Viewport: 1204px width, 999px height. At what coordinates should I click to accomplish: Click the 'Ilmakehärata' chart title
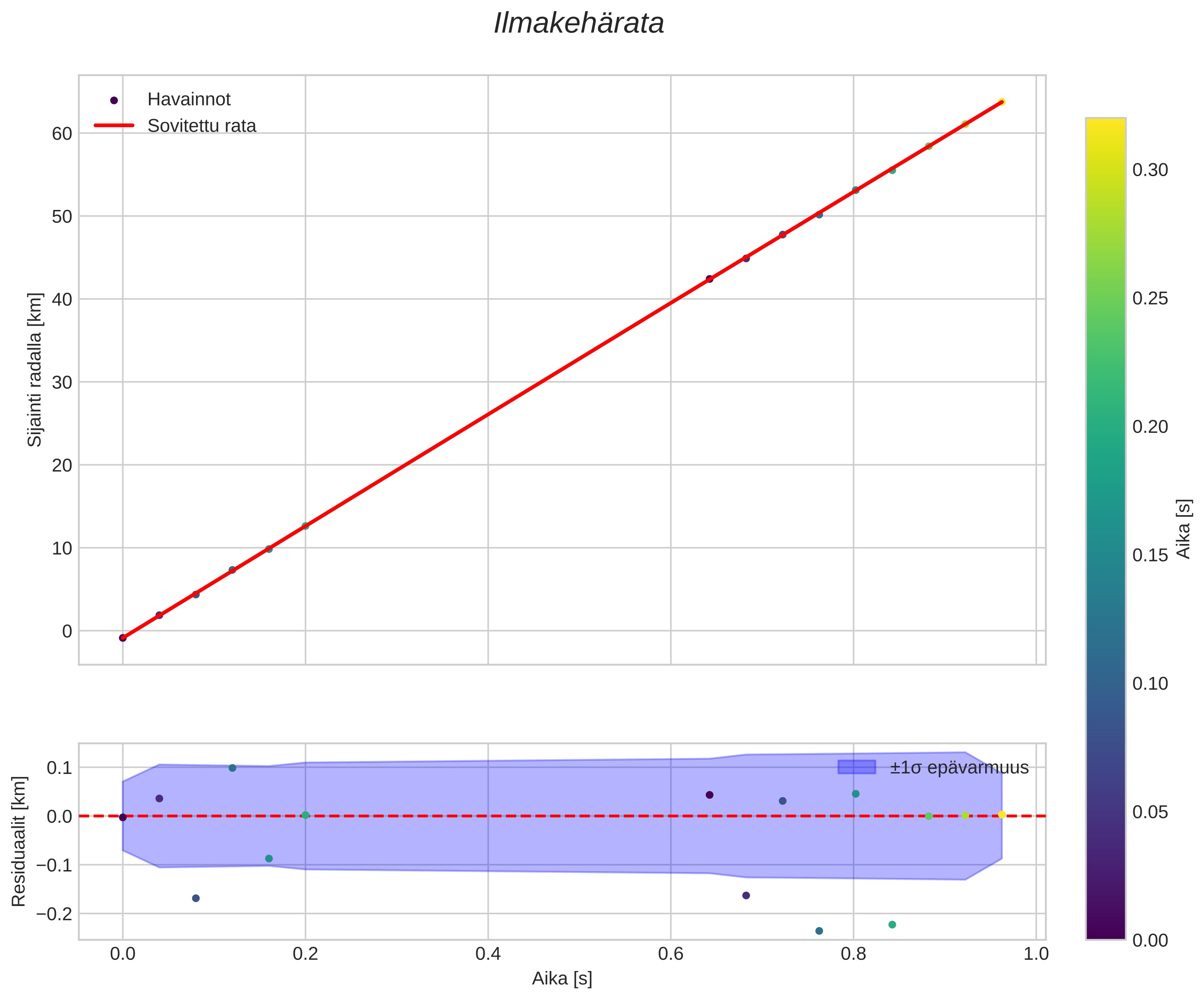(578, 24)
